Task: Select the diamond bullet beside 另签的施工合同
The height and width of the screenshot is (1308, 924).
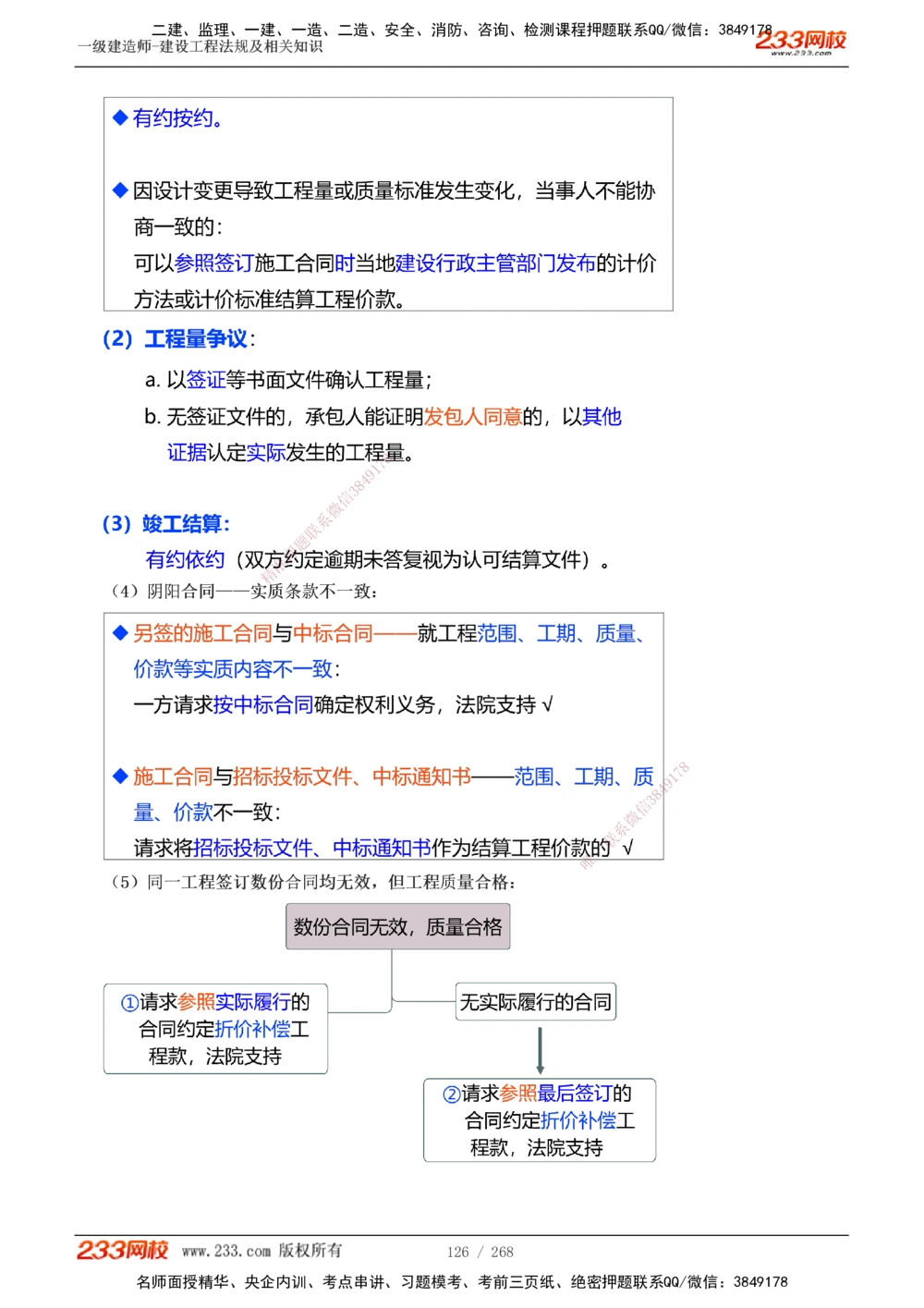Action: [x=119, y=632]
